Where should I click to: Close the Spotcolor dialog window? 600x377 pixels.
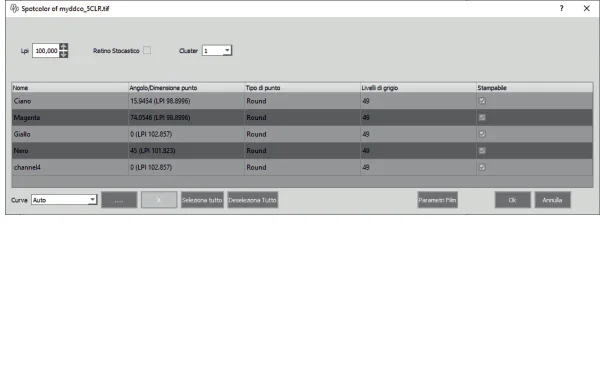586,8
